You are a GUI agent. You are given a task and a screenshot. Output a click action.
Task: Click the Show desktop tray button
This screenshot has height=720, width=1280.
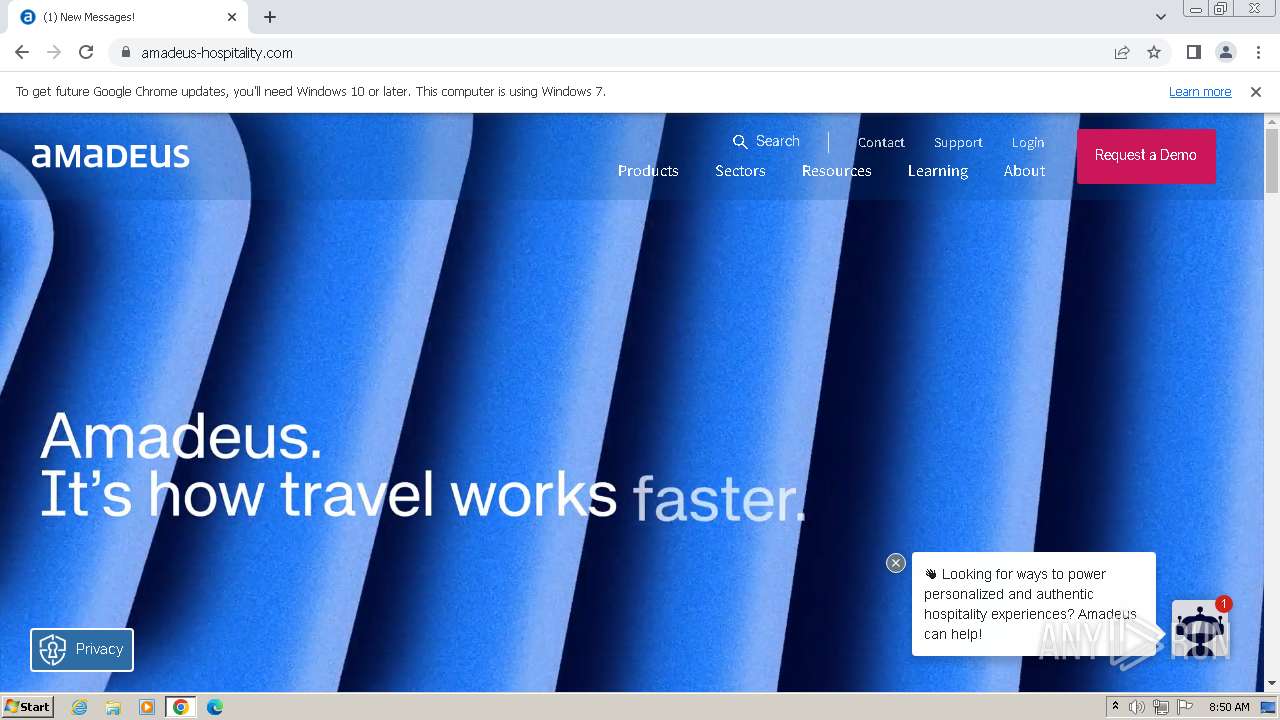pyautogui.click(x=1269, y=707)
